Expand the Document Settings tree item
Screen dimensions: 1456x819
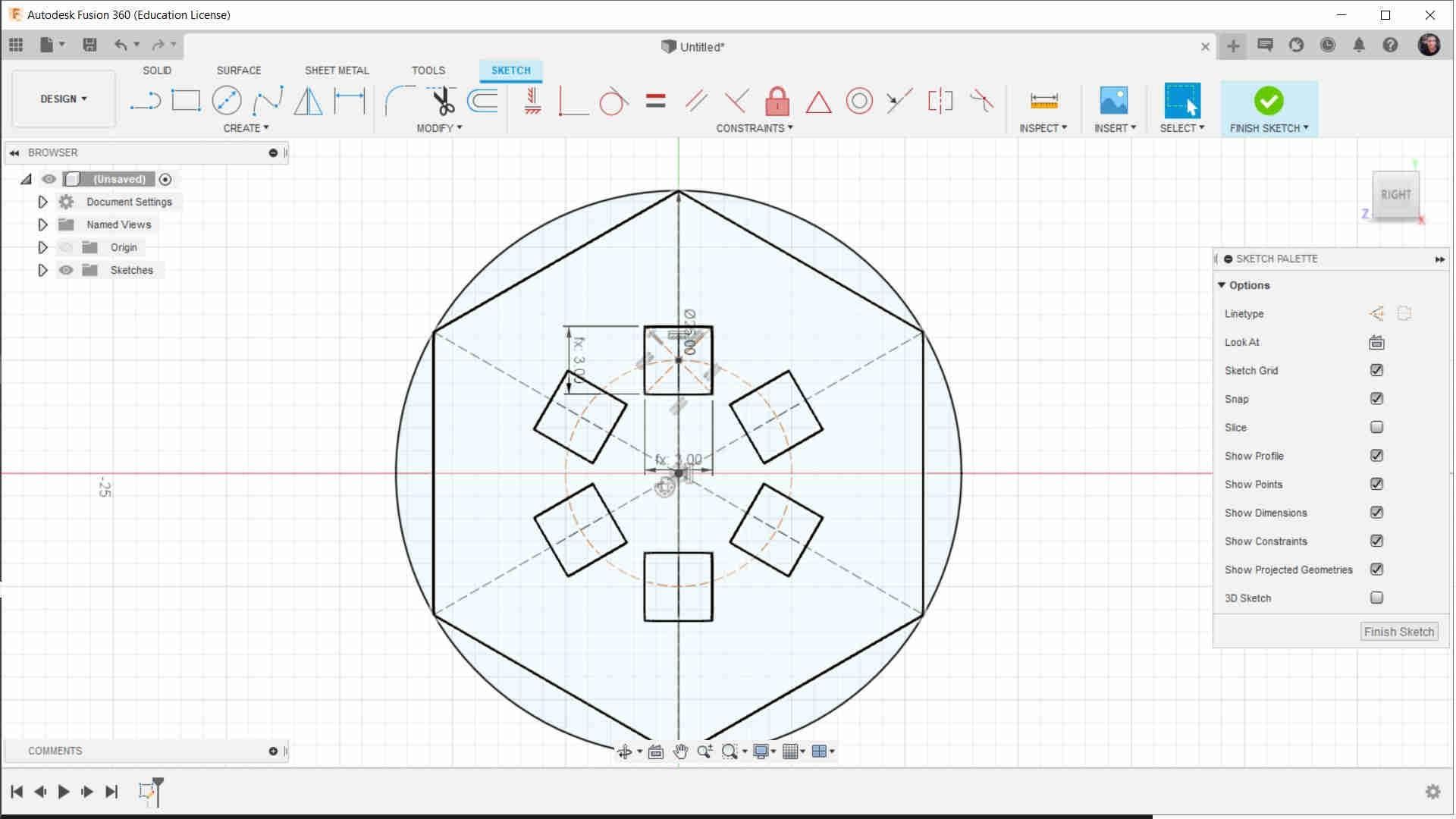point(42,202)
